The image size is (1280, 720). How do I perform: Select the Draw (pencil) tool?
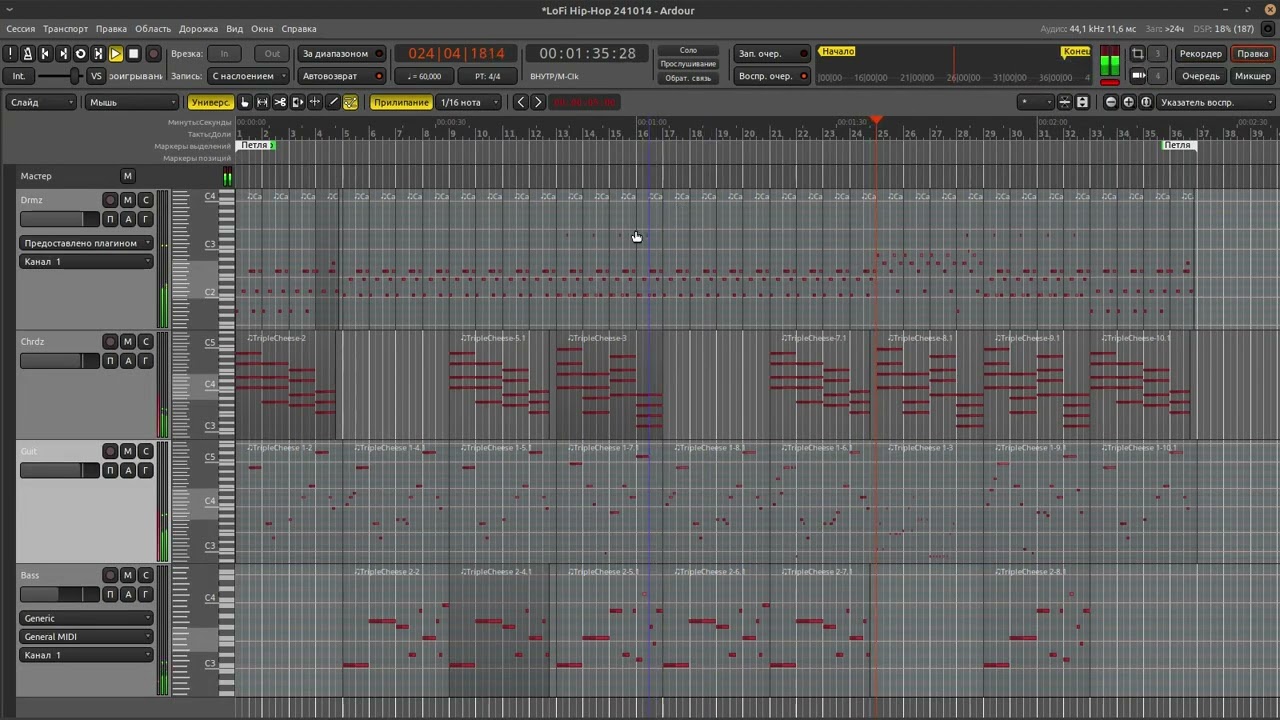point(333,102)
